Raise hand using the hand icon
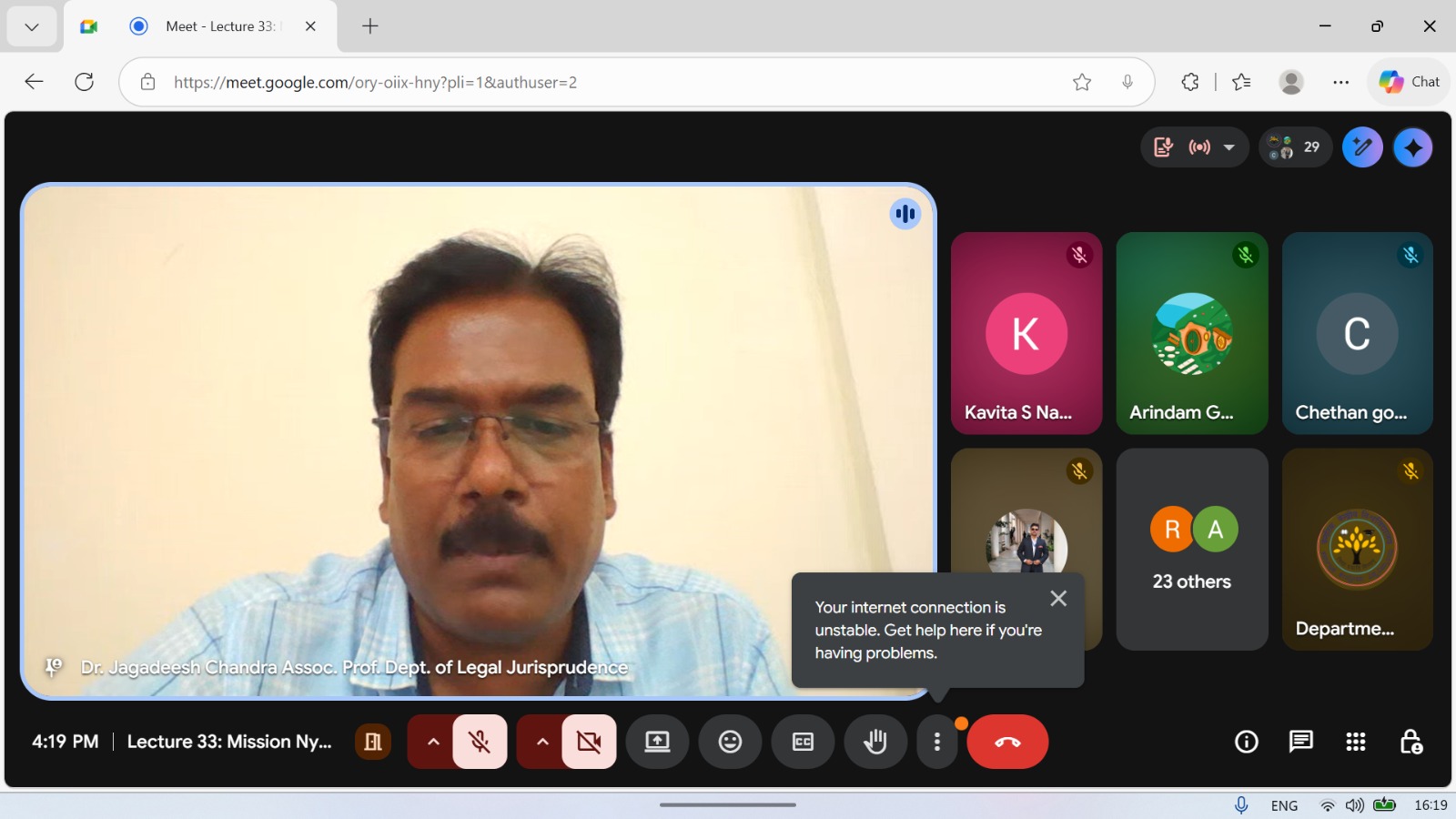Screen dimensions: 1456x819 (875, 742)
